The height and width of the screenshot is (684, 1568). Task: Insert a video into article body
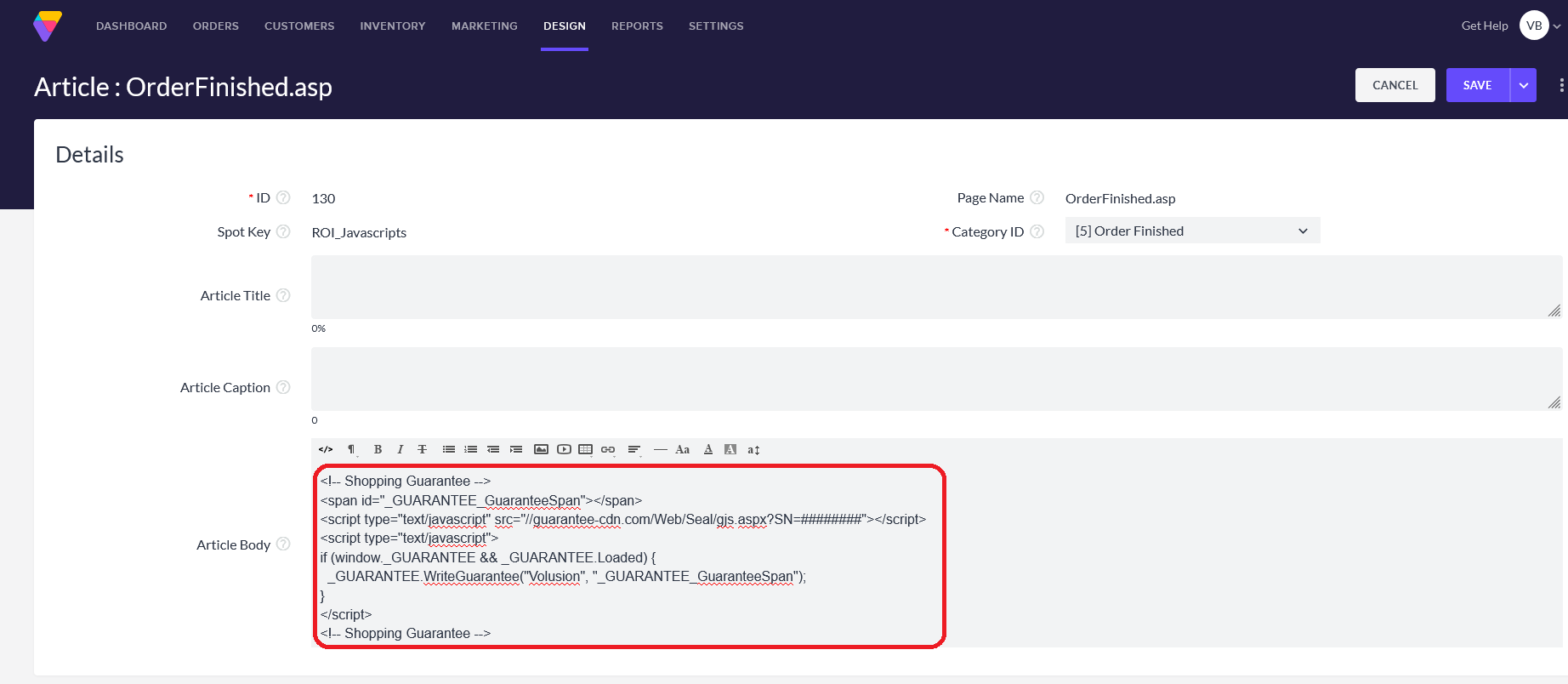click(x=564, y=449)
